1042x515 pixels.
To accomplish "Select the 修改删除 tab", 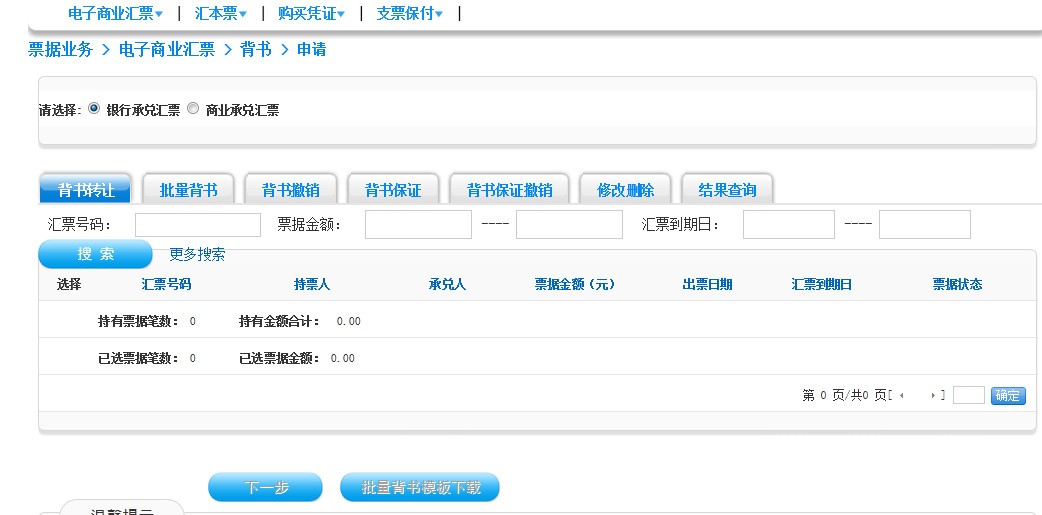I will pyautogui.click(x=625, y=190).
